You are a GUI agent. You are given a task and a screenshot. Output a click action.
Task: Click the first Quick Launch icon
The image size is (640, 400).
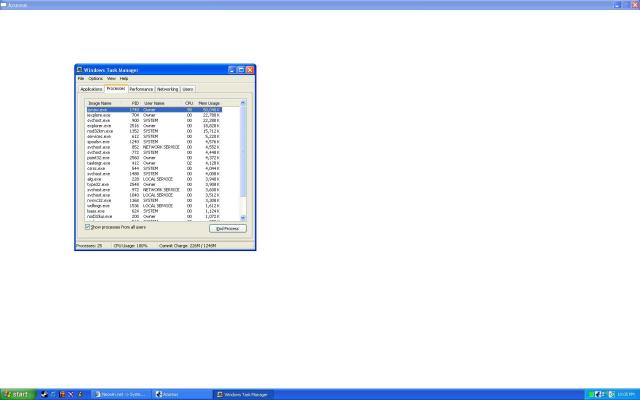point(44,394)
